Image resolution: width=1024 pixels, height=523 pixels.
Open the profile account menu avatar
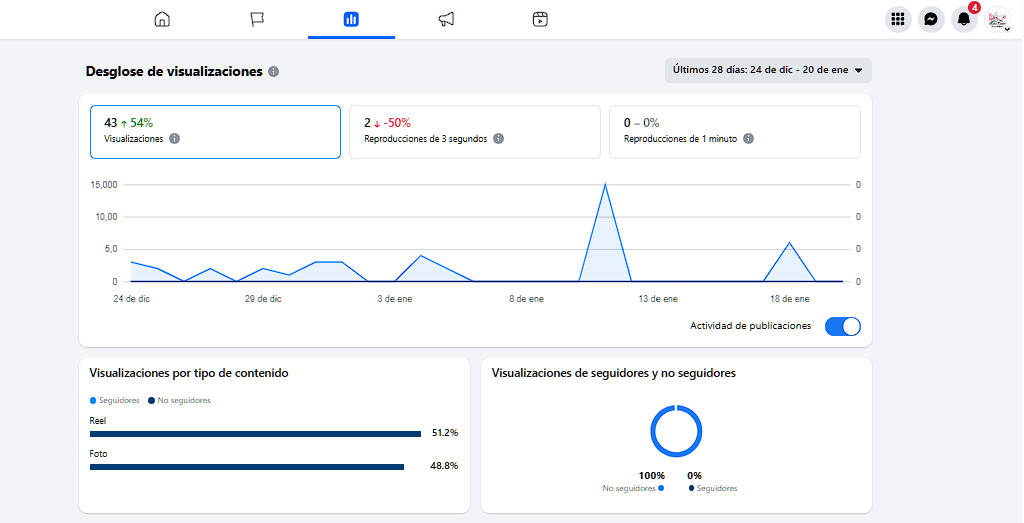[997, 19]
